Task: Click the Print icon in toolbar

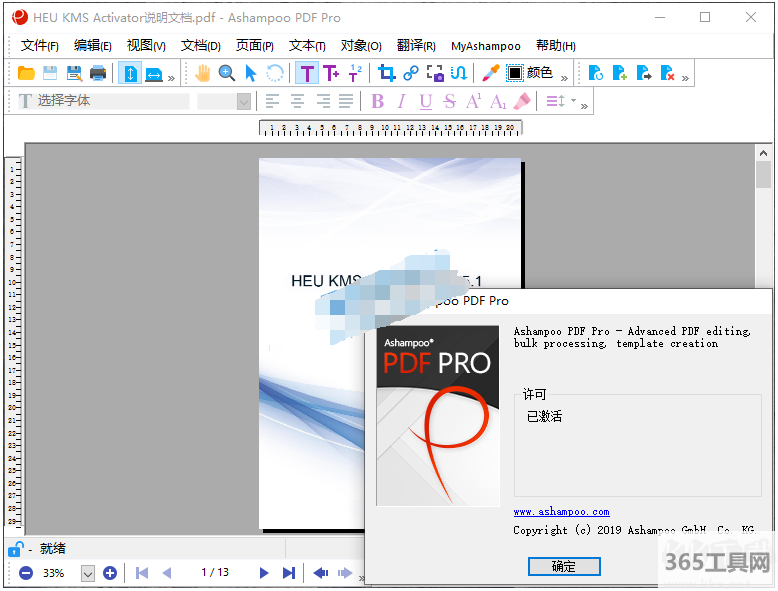Action: [98, 73]
